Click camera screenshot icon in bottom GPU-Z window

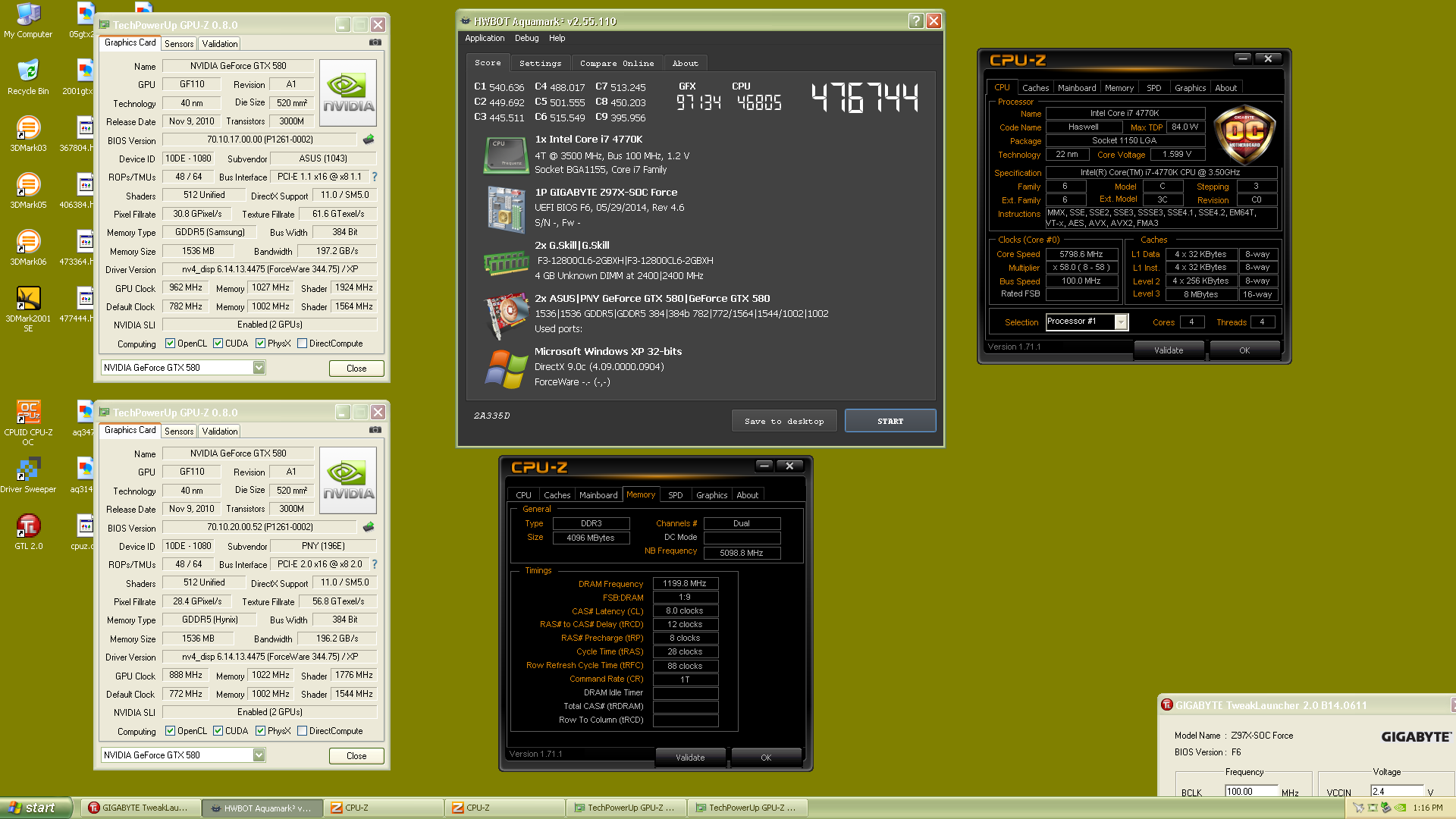tap(375, 430)
